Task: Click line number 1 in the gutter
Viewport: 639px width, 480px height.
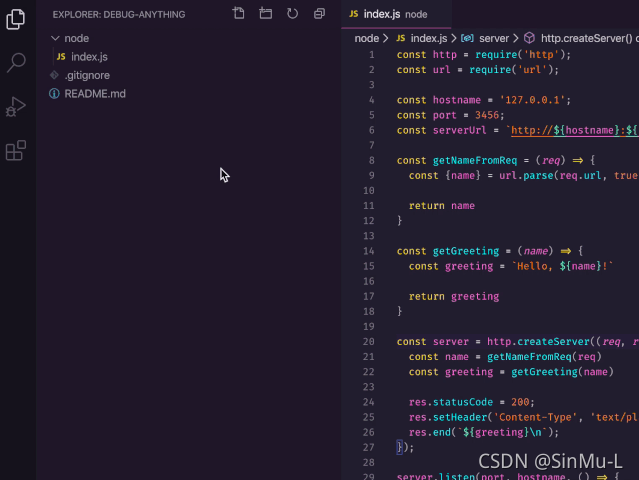Action: pyautogui.click(x=371, y=55)
